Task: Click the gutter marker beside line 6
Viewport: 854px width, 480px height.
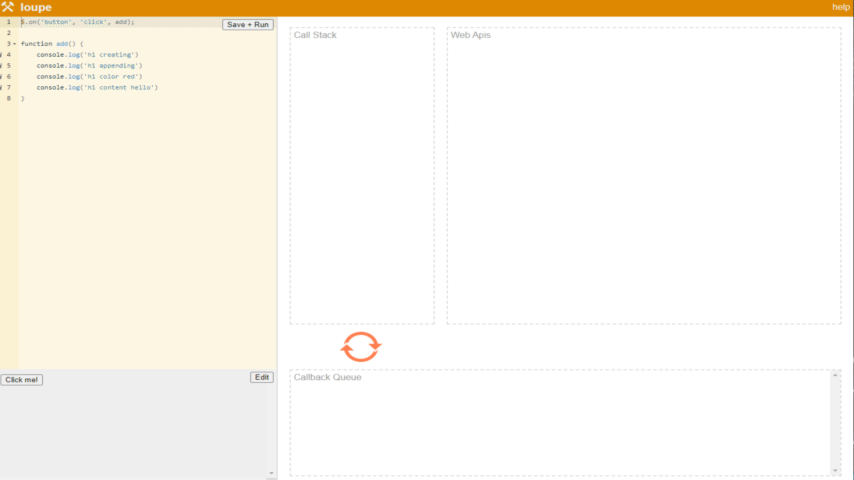Action: (x=2, y=77)
